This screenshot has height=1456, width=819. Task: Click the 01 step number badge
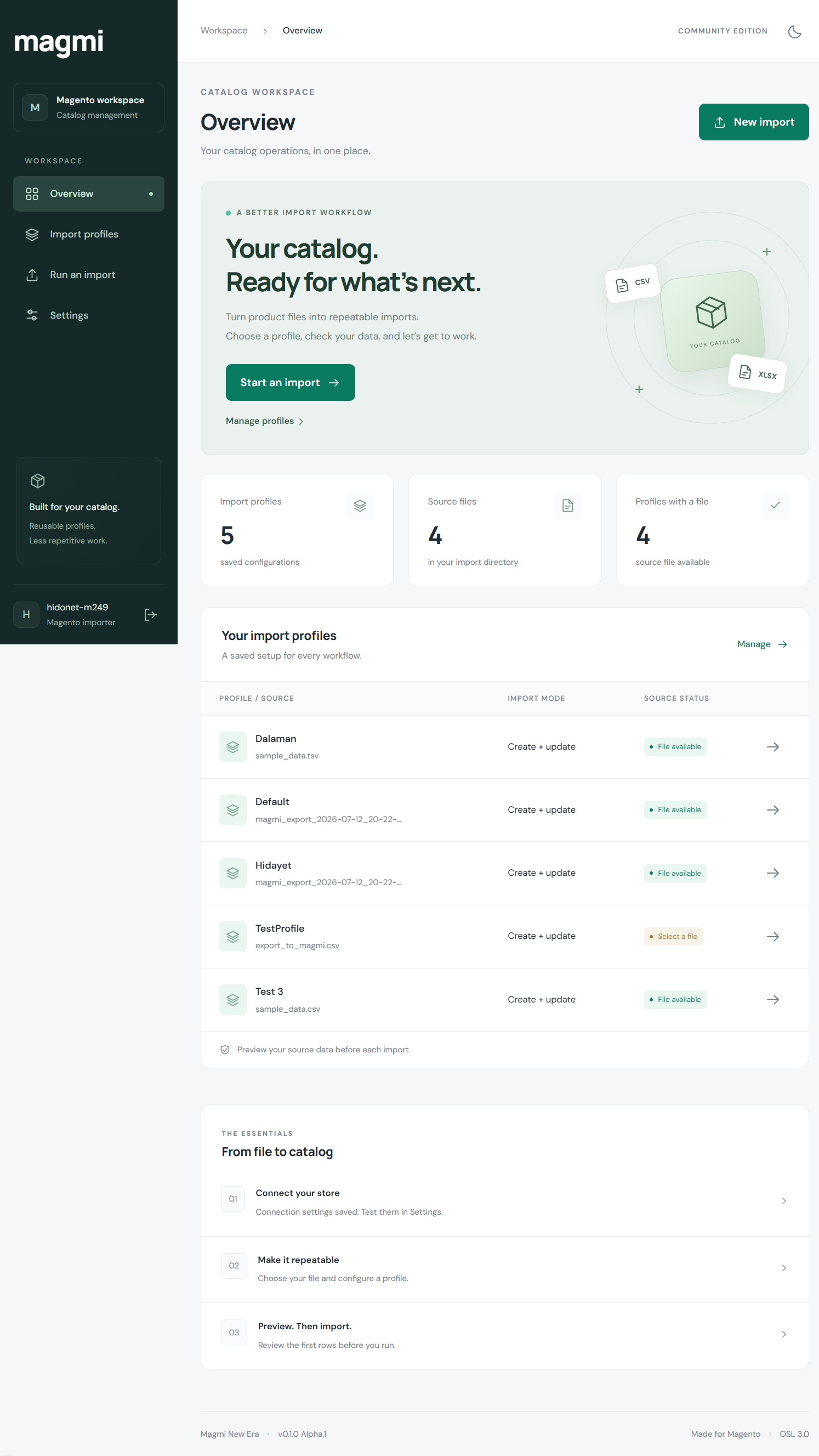tap(233, 1199)
